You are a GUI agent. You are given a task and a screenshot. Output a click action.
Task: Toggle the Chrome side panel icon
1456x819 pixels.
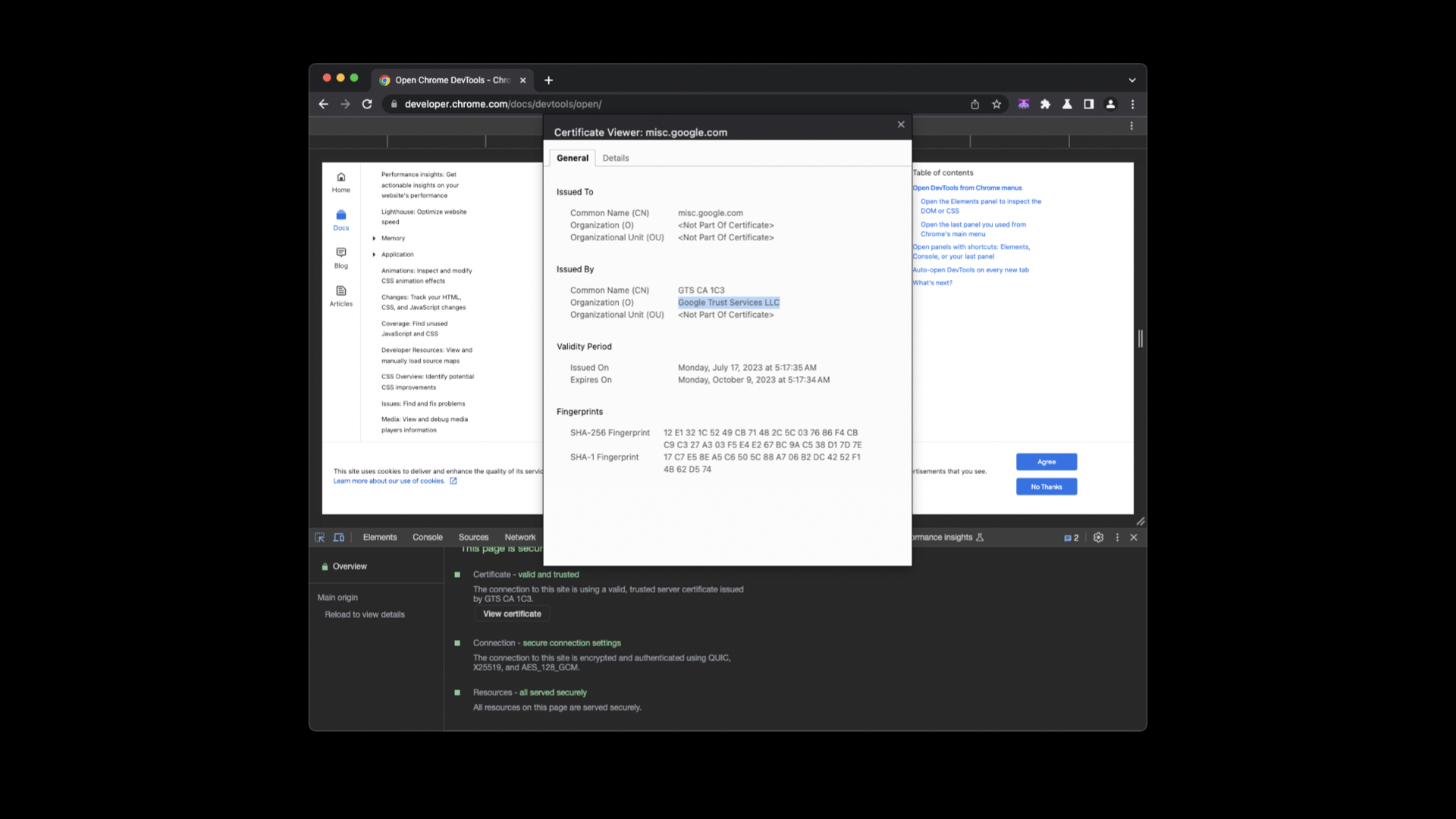1089,104
